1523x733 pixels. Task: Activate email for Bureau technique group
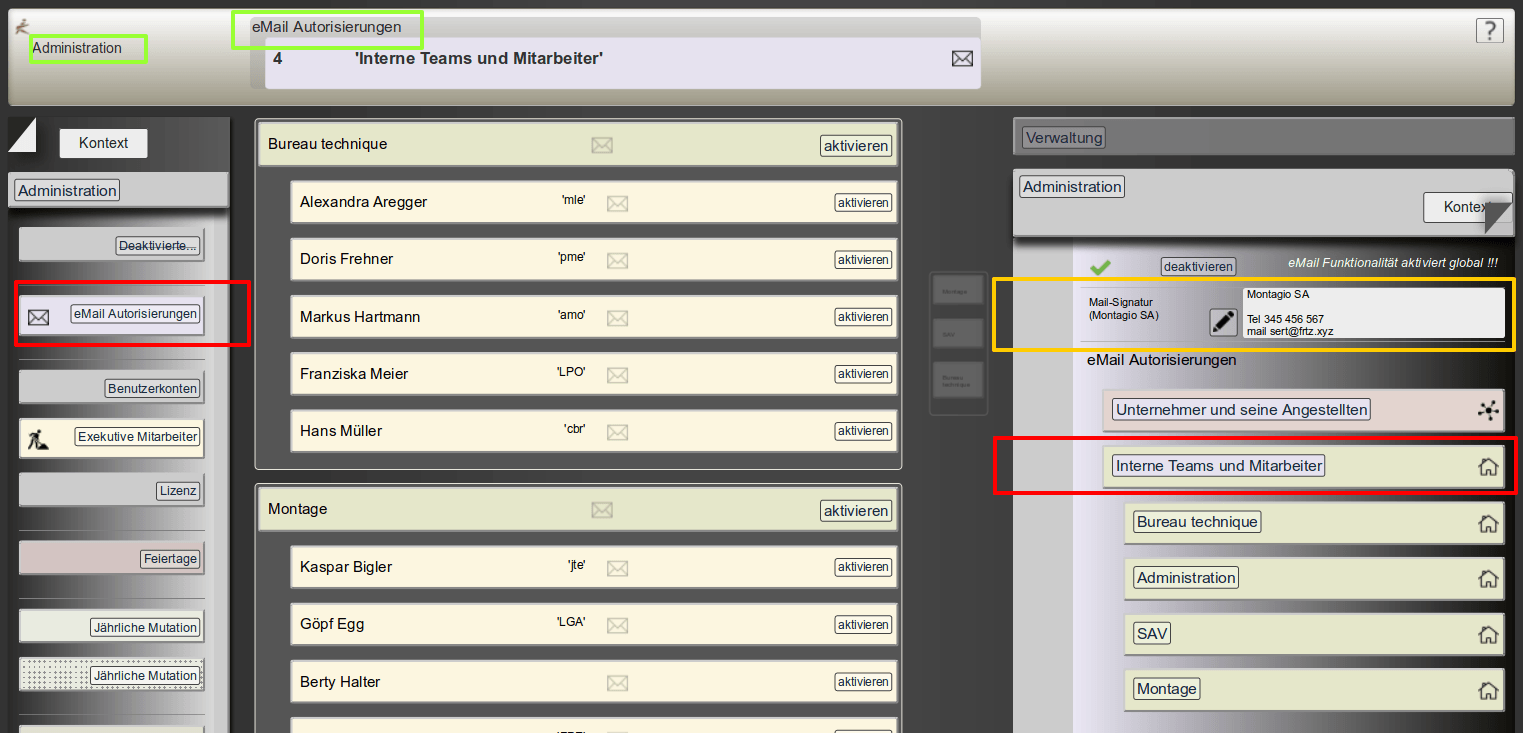855,146
